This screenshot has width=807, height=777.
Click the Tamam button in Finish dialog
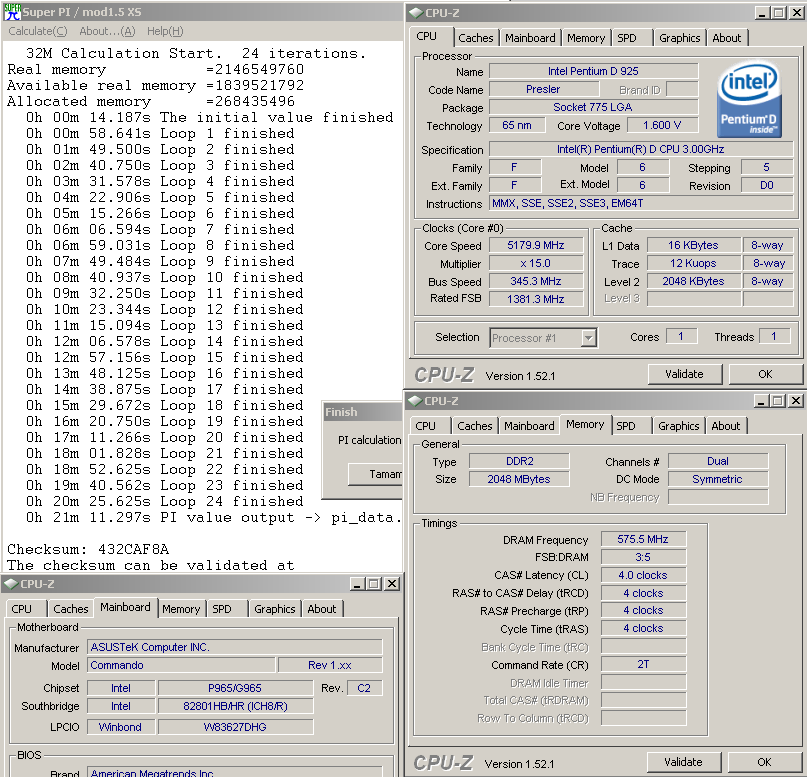point(376,474)
